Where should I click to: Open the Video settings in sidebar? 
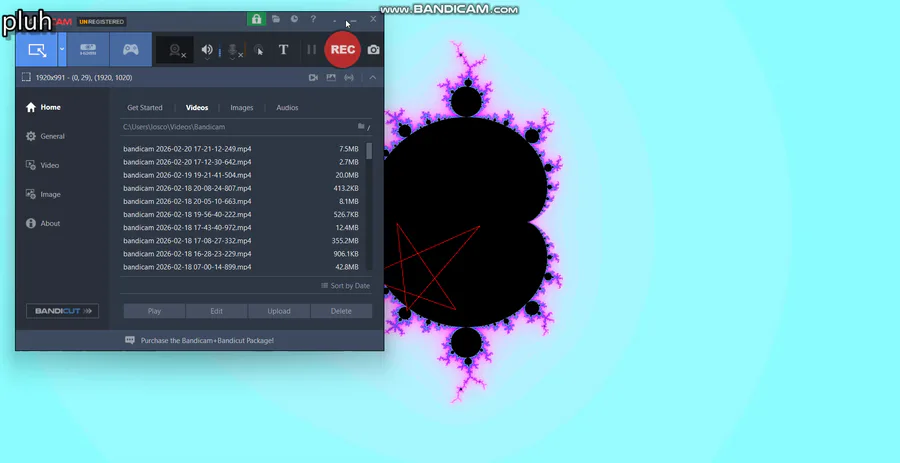pos(42,165)
